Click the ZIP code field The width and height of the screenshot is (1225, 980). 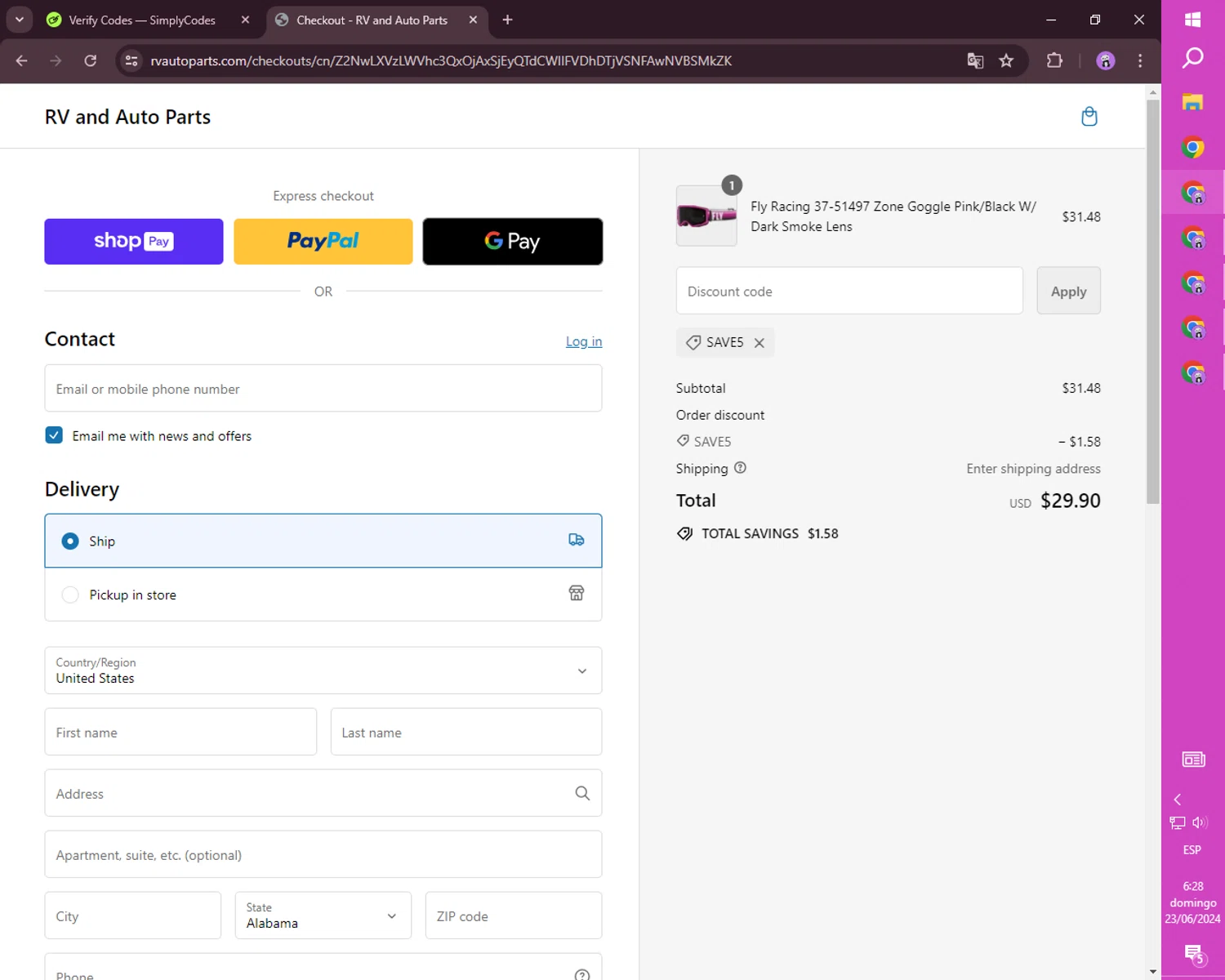coord(514,915)
